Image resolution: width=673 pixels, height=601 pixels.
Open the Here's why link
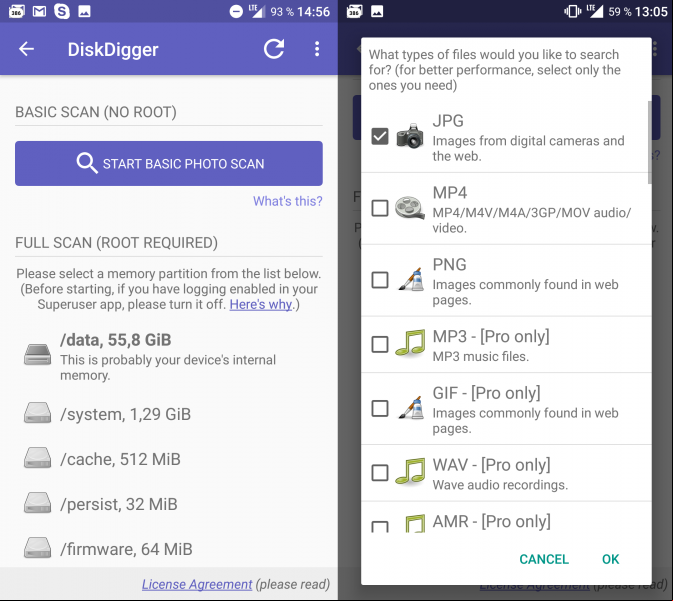point(261,304)
